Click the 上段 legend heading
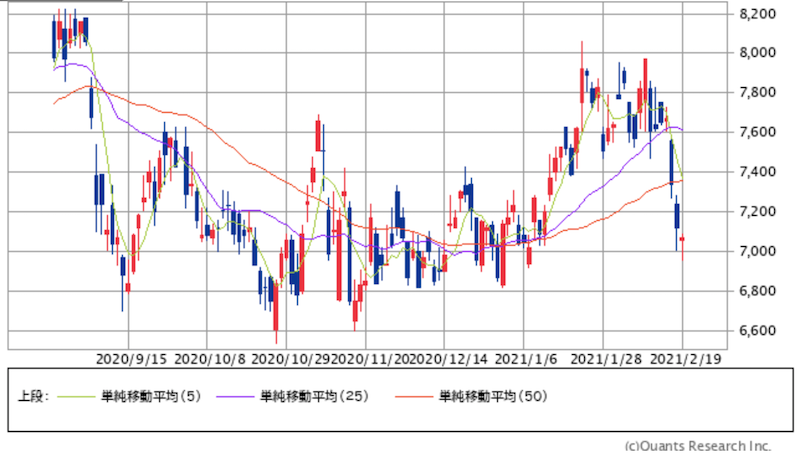This screenshot has height=457, width=800. (x=34, y=396)
